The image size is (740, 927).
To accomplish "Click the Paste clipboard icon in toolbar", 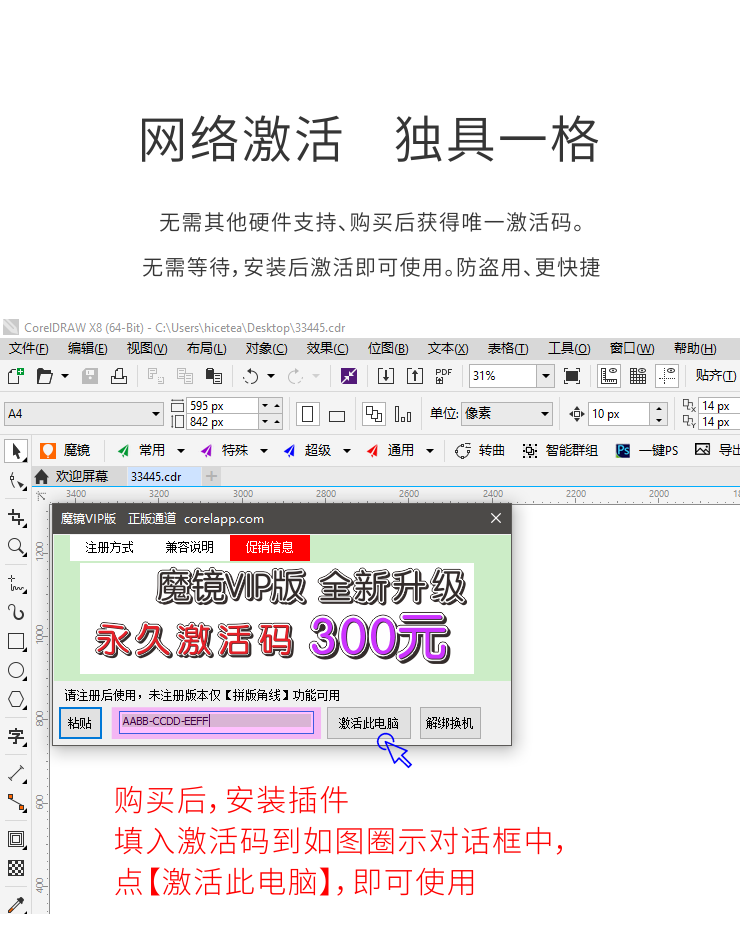I will (x=213, y=376).
